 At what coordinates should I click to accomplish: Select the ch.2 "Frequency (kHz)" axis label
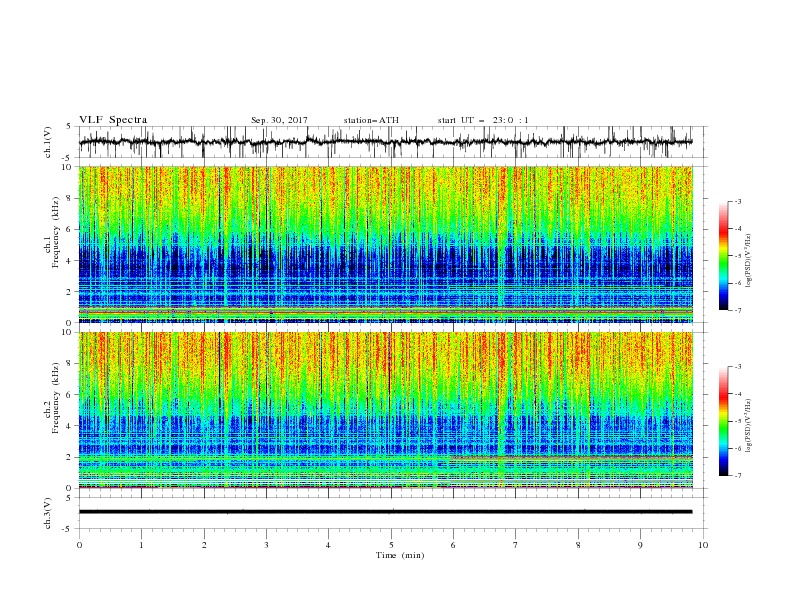56,398
